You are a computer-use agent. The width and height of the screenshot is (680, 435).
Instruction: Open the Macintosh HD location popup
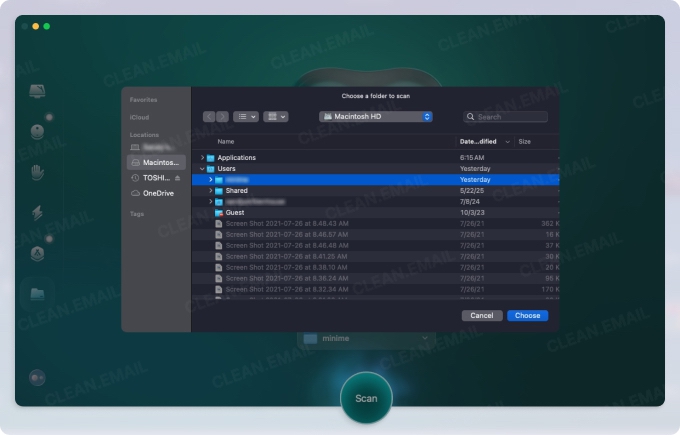coord(376,117)
